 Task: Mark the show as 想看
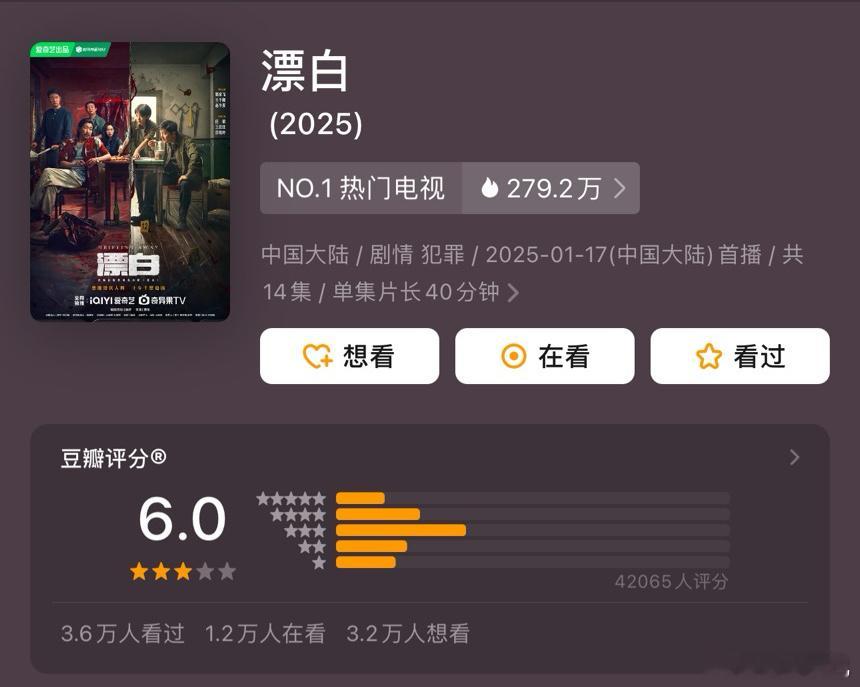pyautogui.click(x=349, y=356)
